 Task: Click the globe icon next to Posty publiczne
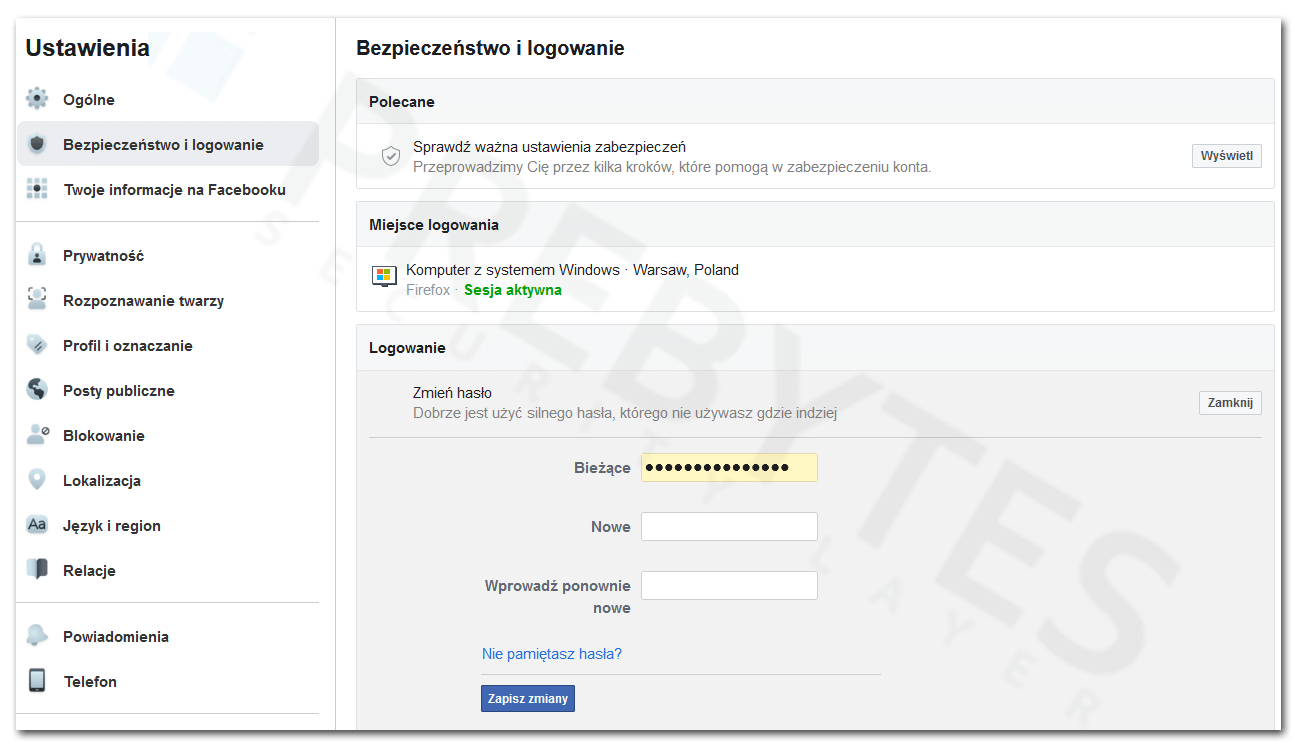click(x=37, y=390)
